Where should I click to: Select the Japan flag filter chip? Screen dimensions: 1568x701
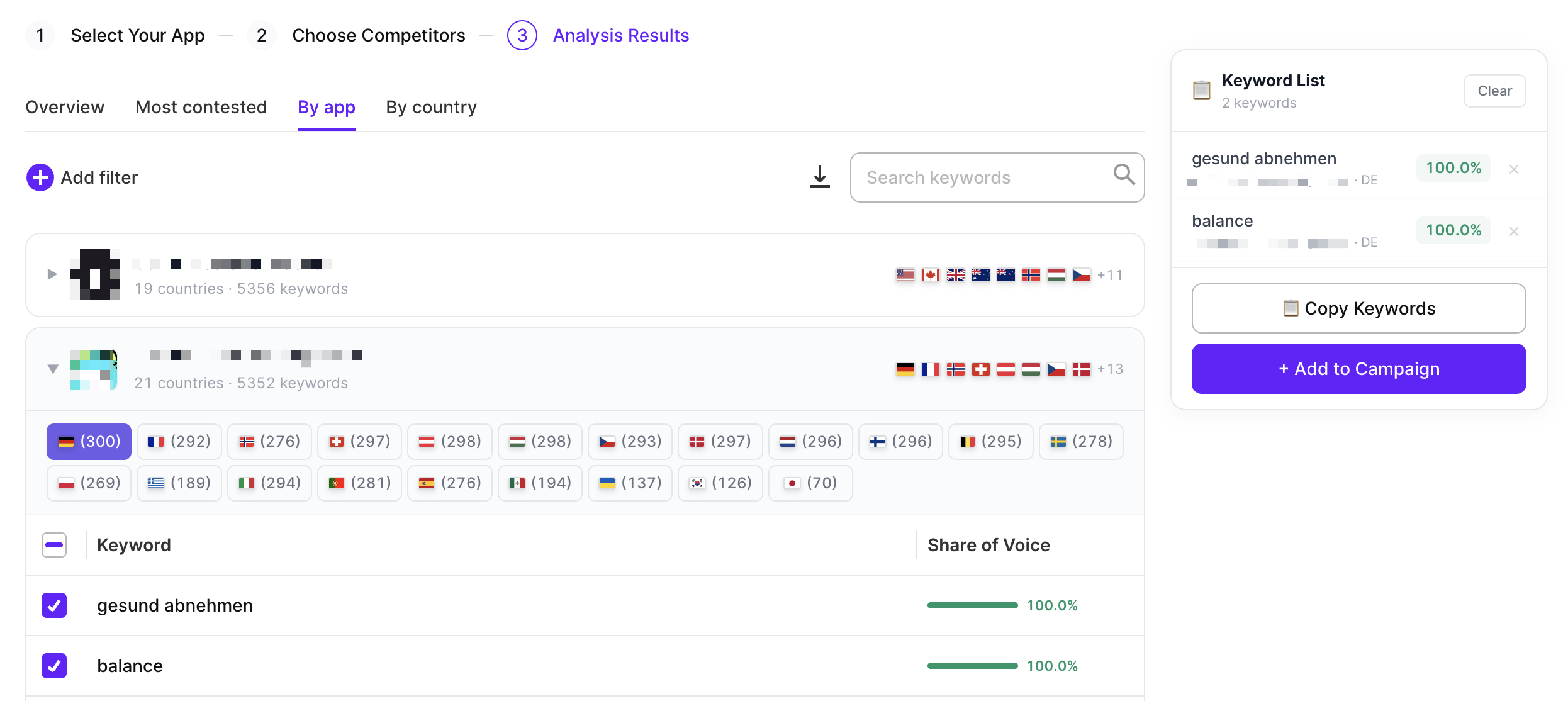click(x=810, y=483)
